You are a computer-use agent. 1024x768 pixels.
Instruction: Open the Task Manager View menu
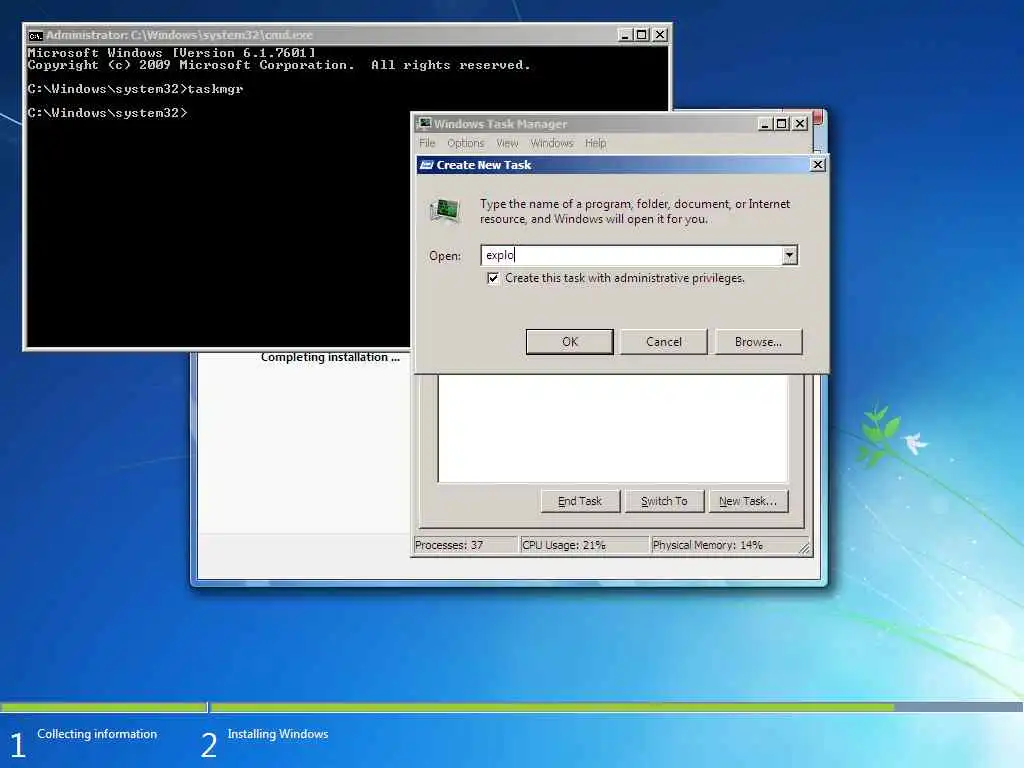pyautogui.click(x=507, y=143)
